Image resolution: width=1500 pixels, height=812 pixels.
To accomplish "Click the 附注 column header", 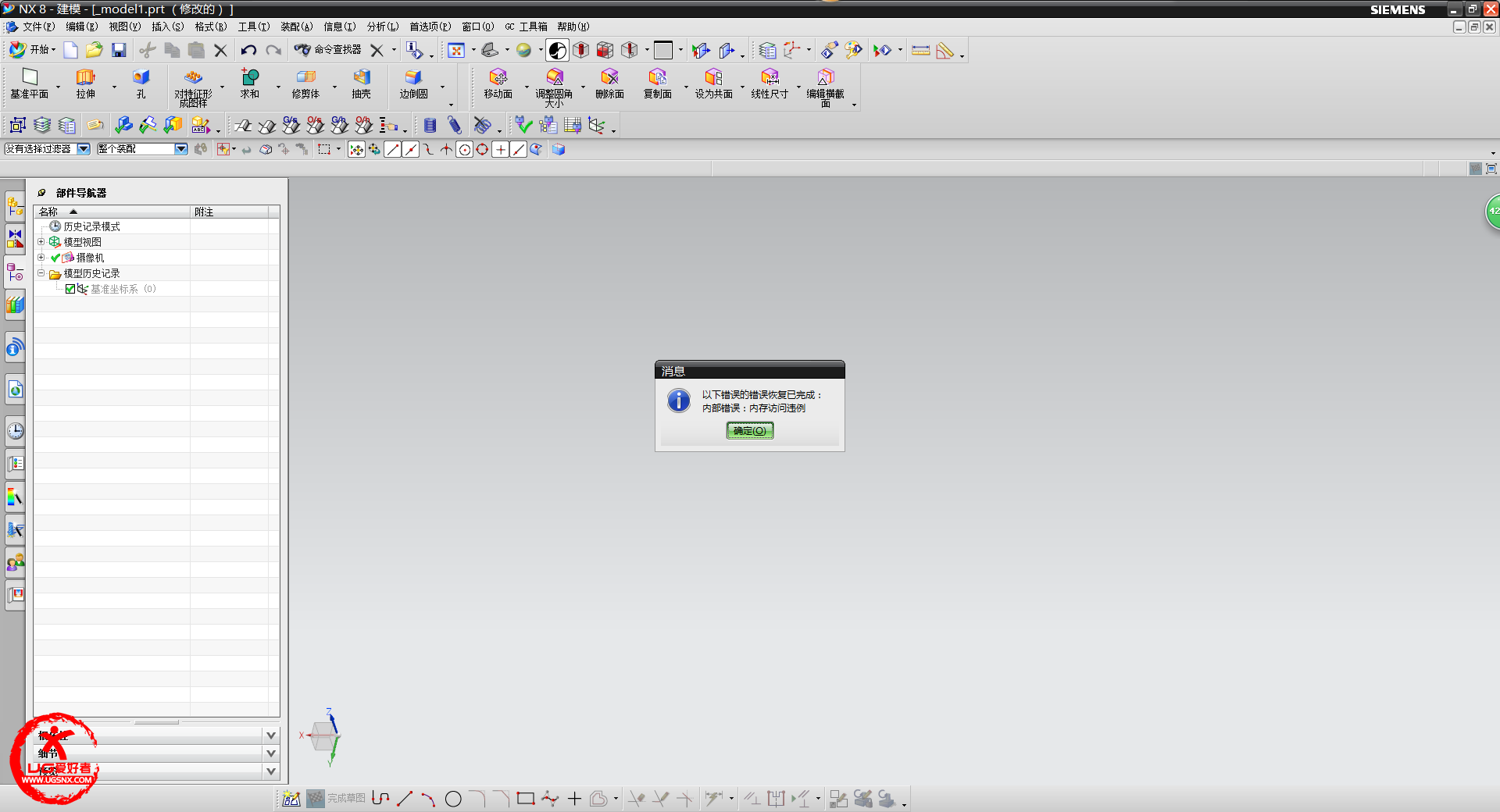I will pos(230,212).
